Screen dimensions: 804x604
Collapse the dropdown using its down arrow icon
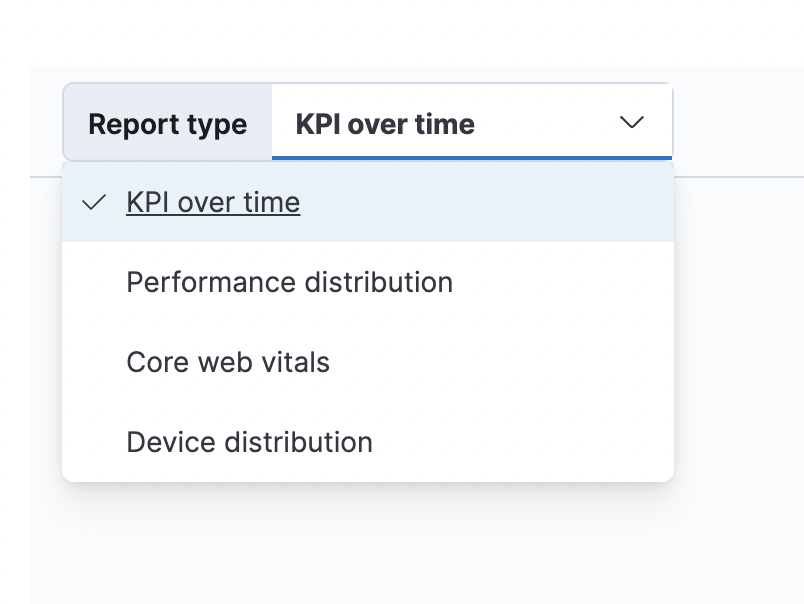(630, 123)
